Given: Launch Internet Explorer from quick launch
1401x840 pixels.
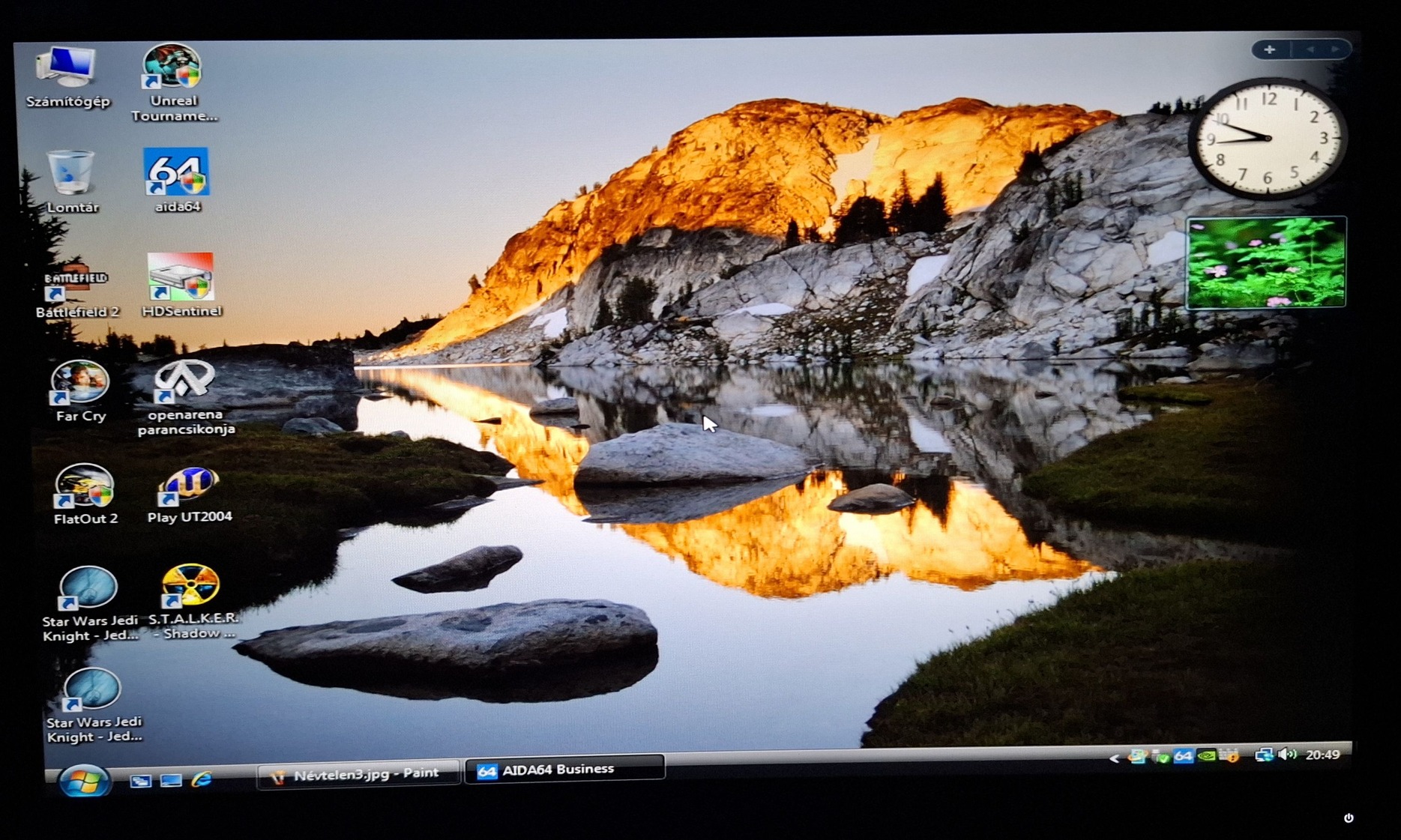Looking at the screenshot, I should point(202,779).
